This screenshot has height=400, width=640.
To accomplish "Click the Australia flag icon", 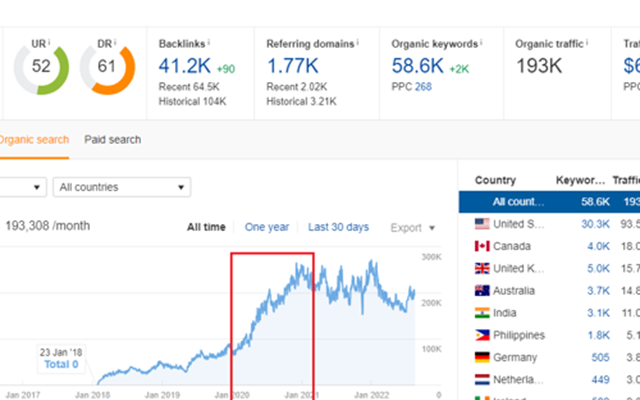I will point(482,291).
